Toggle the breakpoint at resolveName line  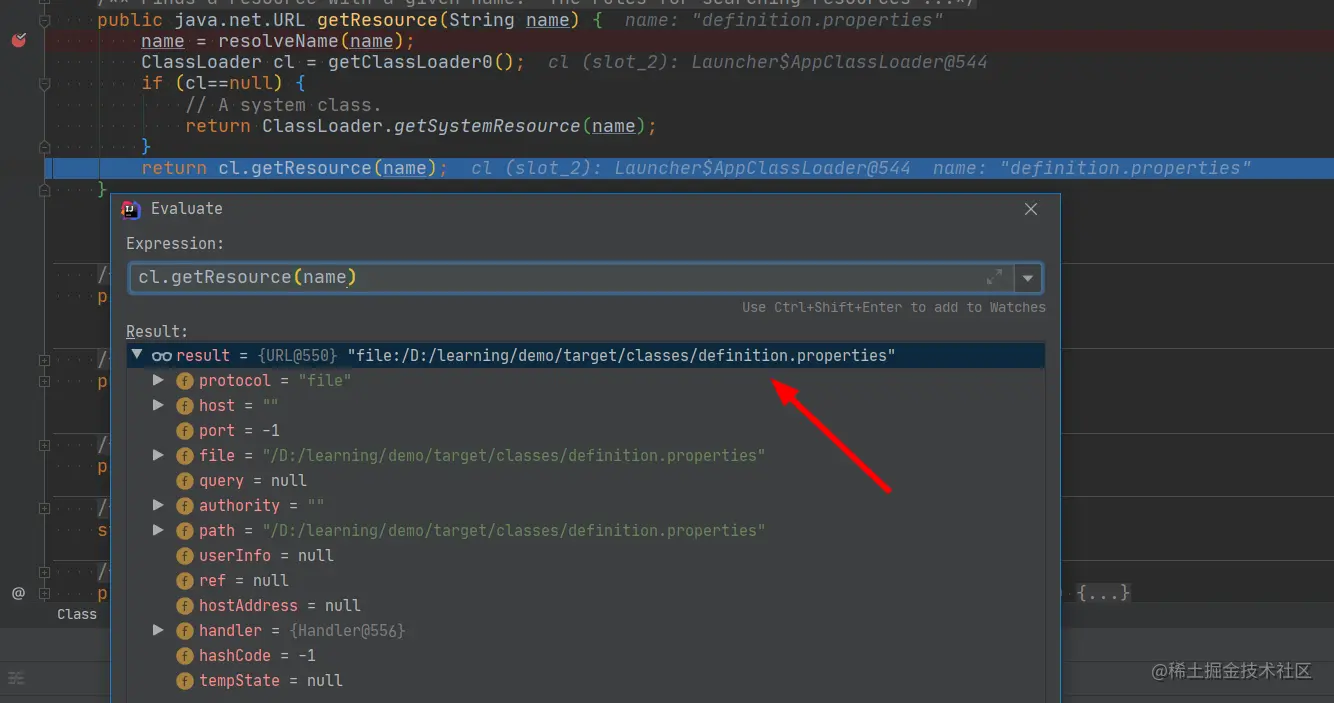click(18, 40)
